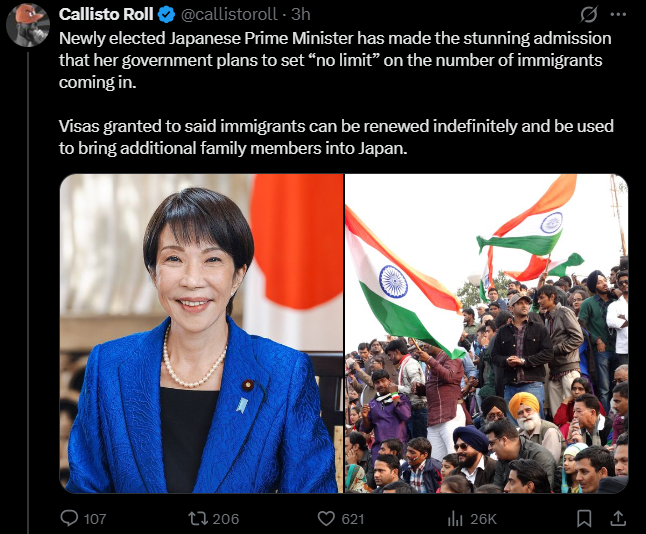Open the @callistoroll handle link
This screenshot has height=534, width=646.
pos(229,14)
